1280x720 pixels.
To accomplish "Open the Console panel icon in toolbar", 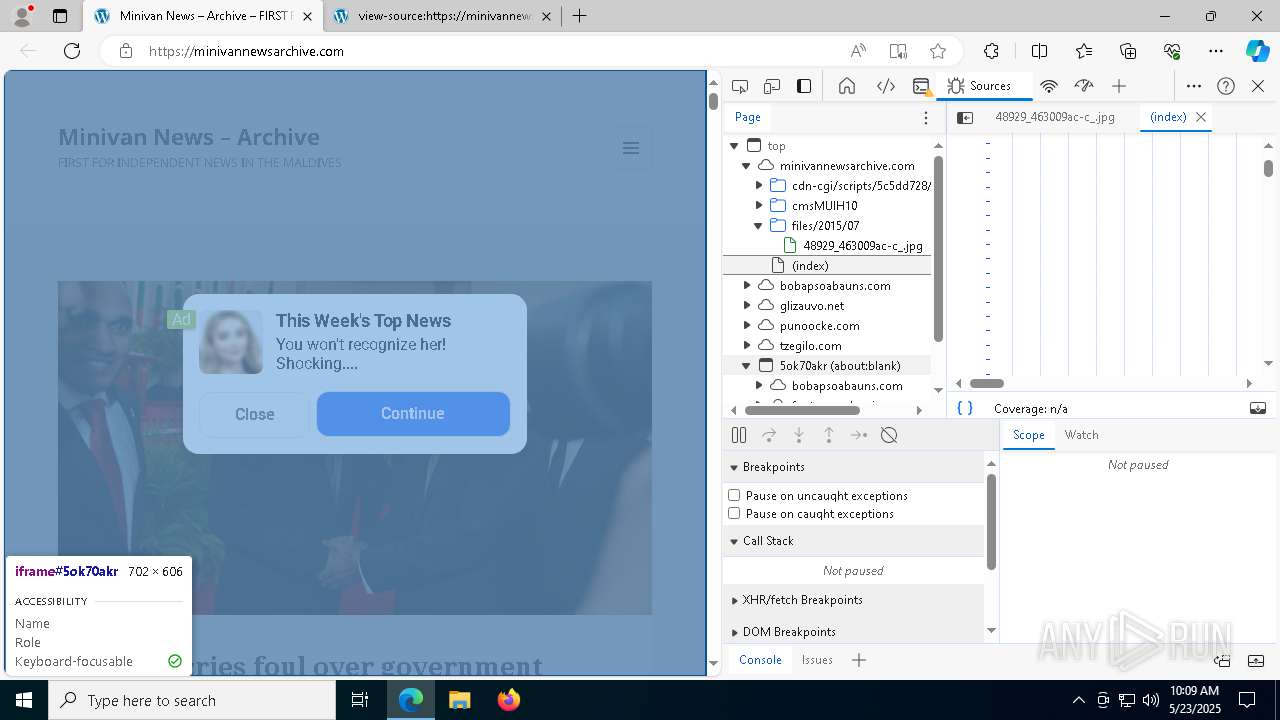I will tap(922, 86).
